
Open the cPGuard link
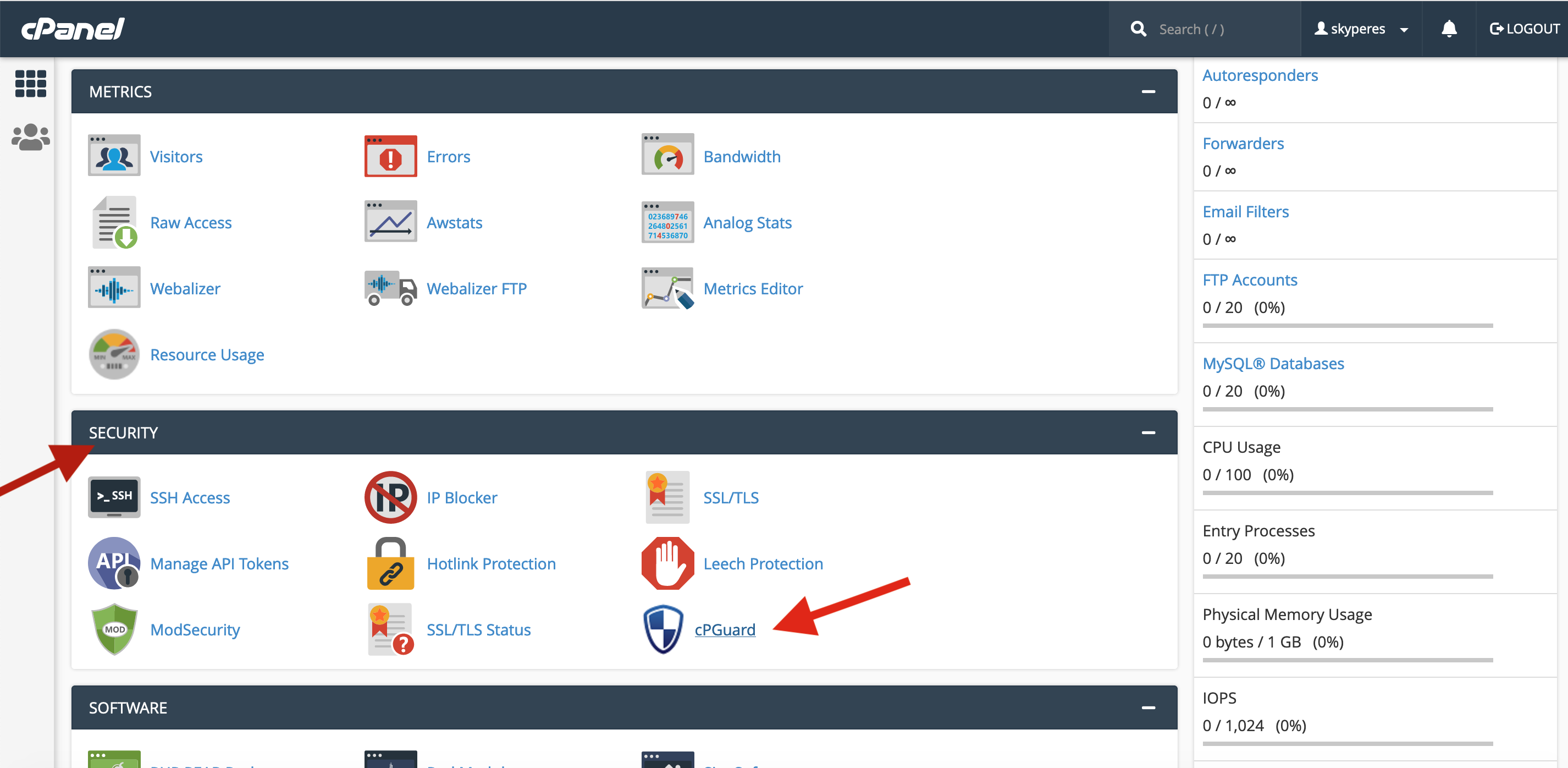point(725,630)
